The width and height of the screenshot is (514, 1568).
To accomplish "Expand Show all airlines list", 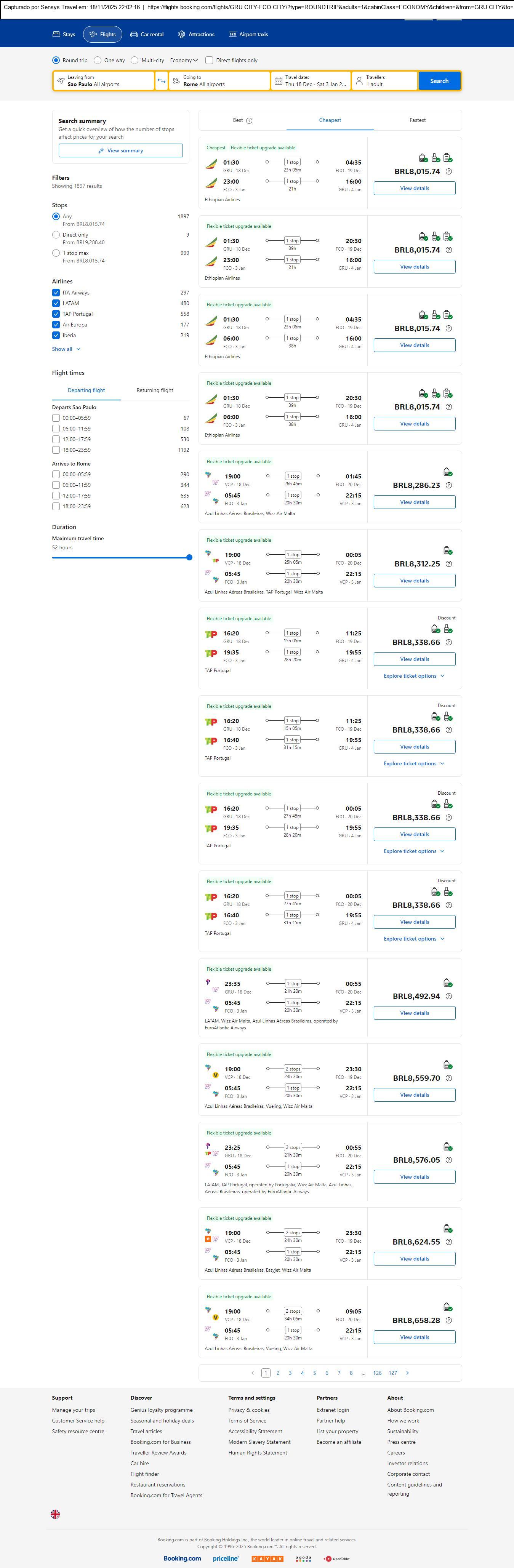I will (x=66, y=349).
